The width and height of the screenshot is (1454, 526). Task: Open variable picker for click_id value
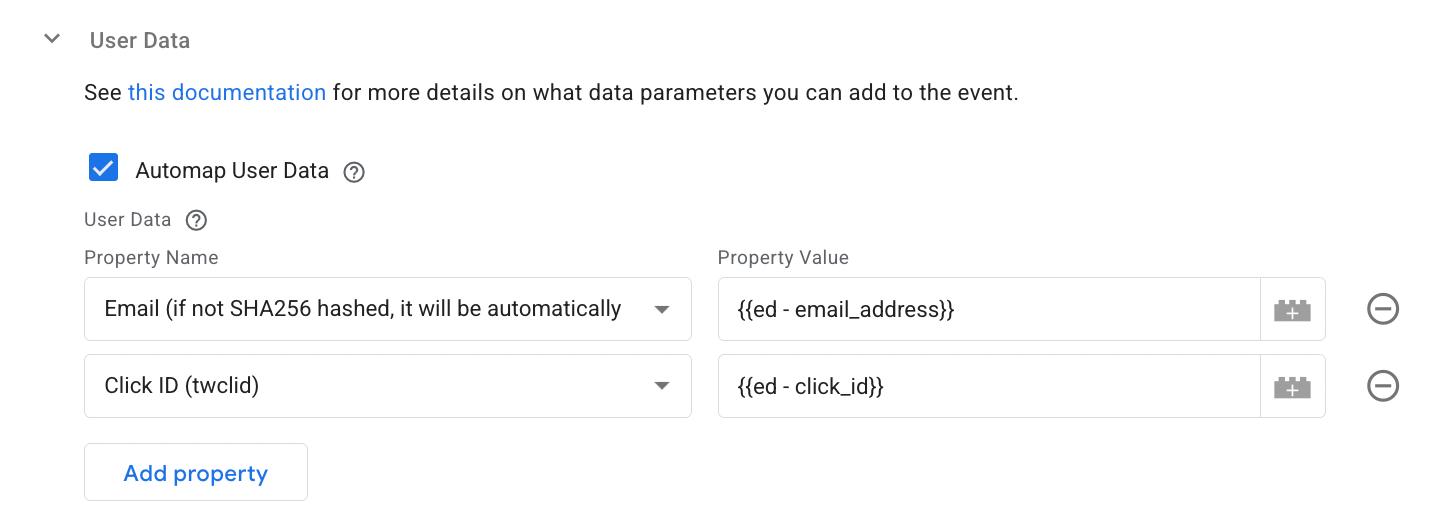pyautogui.click(x=1292, y=386)
